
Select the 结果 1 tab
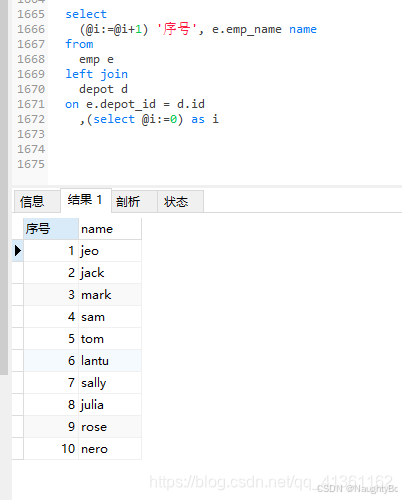click(86, 200)
